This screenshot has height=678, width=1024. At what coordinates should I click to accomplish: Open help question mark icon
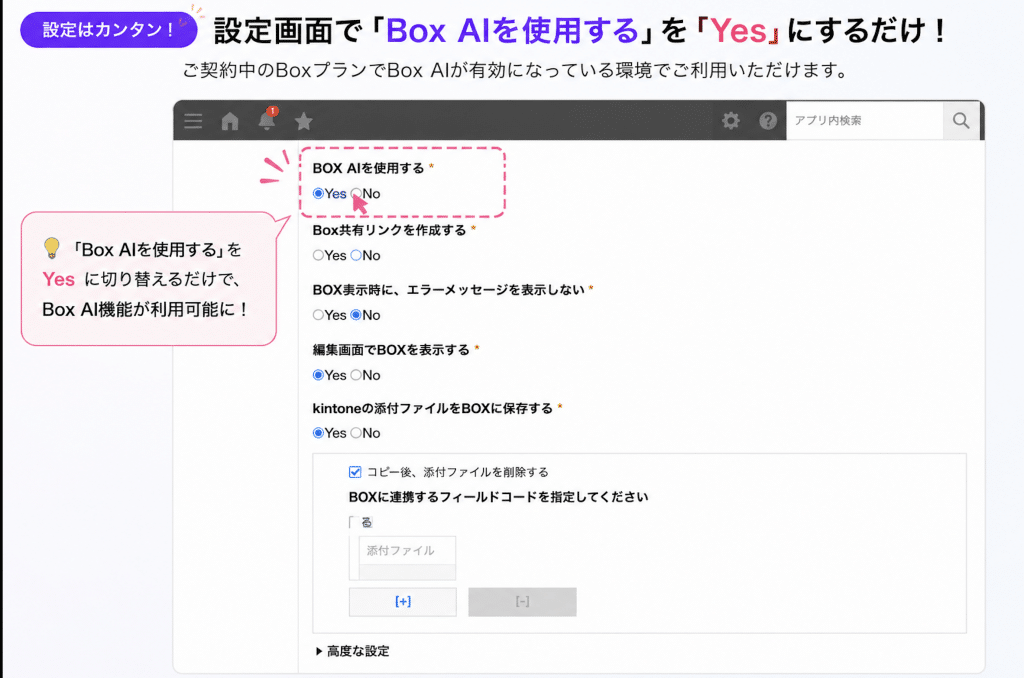click(x=768, y=120)
